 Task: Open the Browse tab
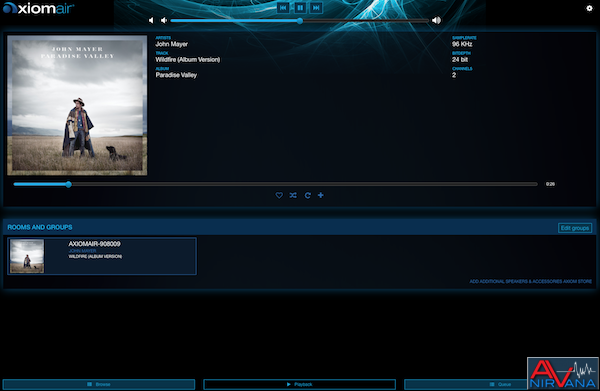[x=99, y=384]
